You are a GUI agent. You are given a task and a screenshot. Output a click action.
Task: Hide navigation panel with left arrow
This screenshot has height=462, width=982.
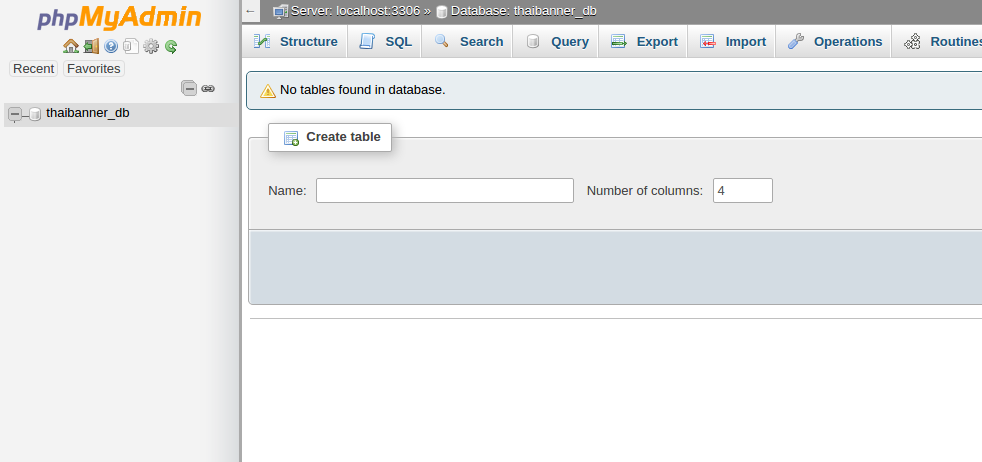[251, 11]
